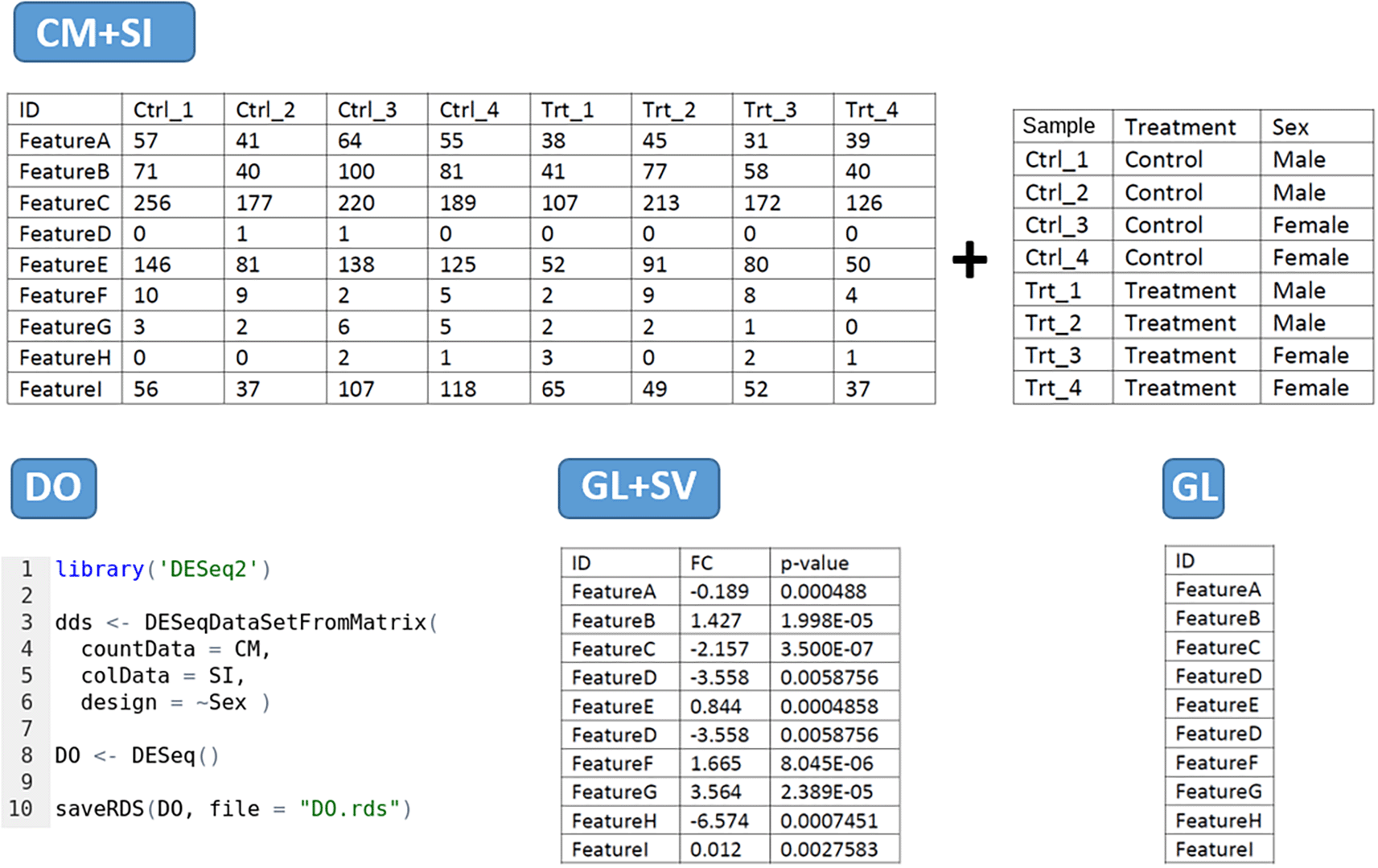Screen dimensions: 1378x868
Task: Click line number 10 in the code gutter
Action: [x=21, y=808]
